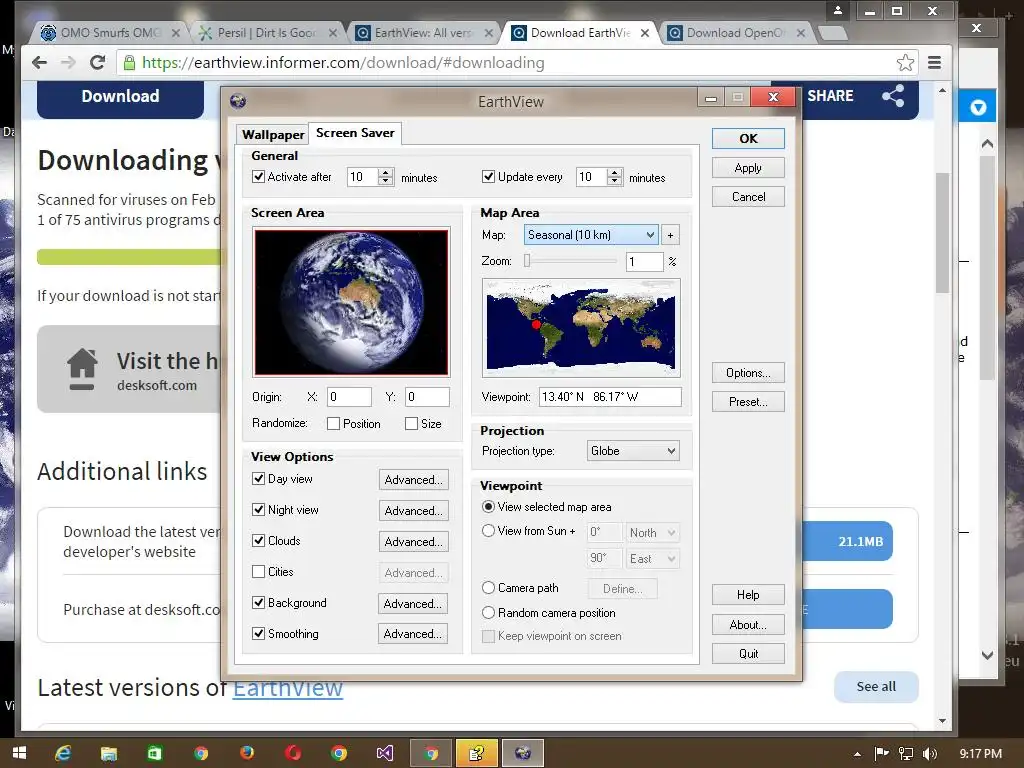Switch to Download OpenOffice browser tab
The image size is (1024, 768).
pos(737,33)
